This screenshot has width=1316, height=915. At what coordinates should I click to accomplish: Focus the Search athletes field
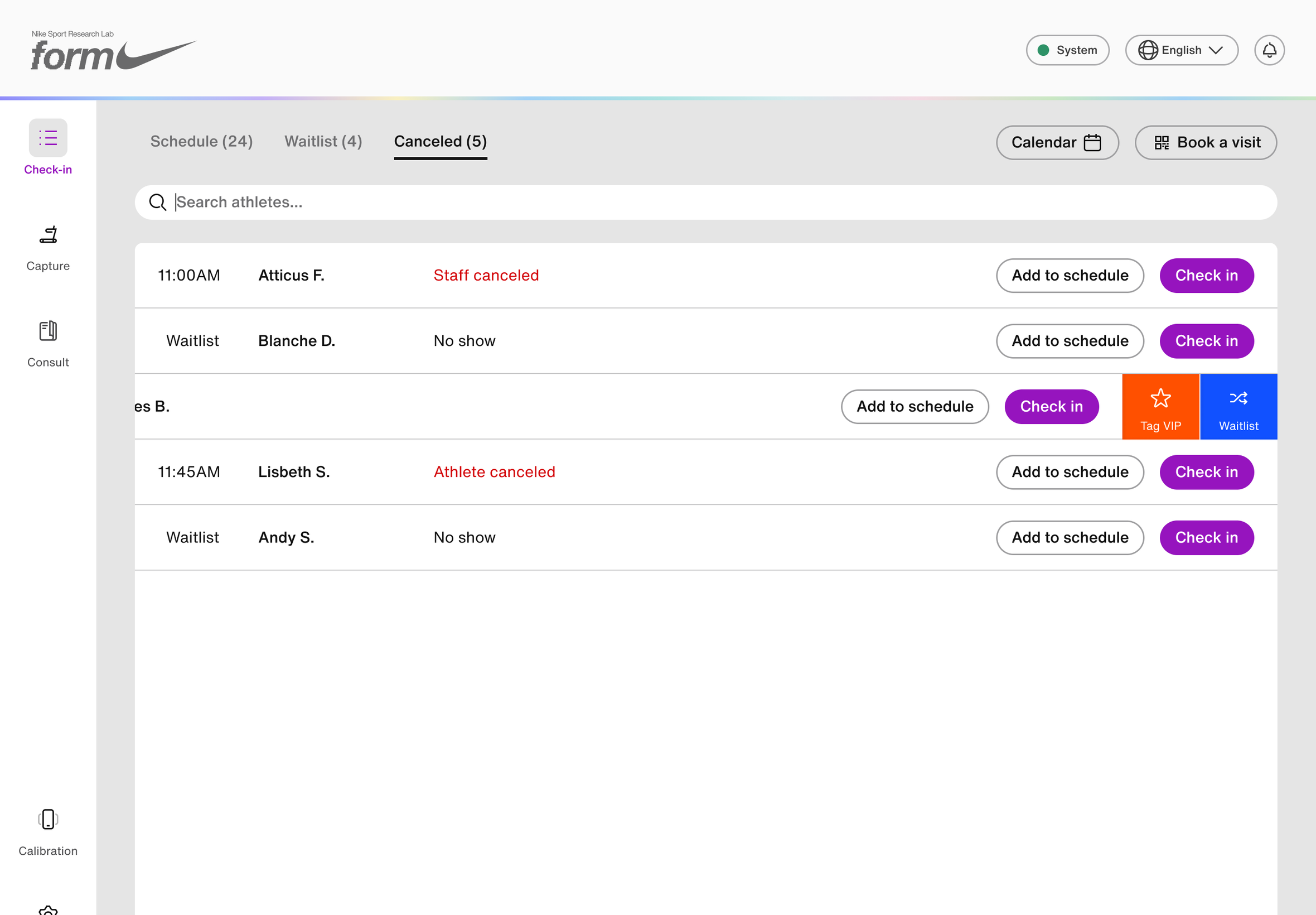(x=705, y=203)
